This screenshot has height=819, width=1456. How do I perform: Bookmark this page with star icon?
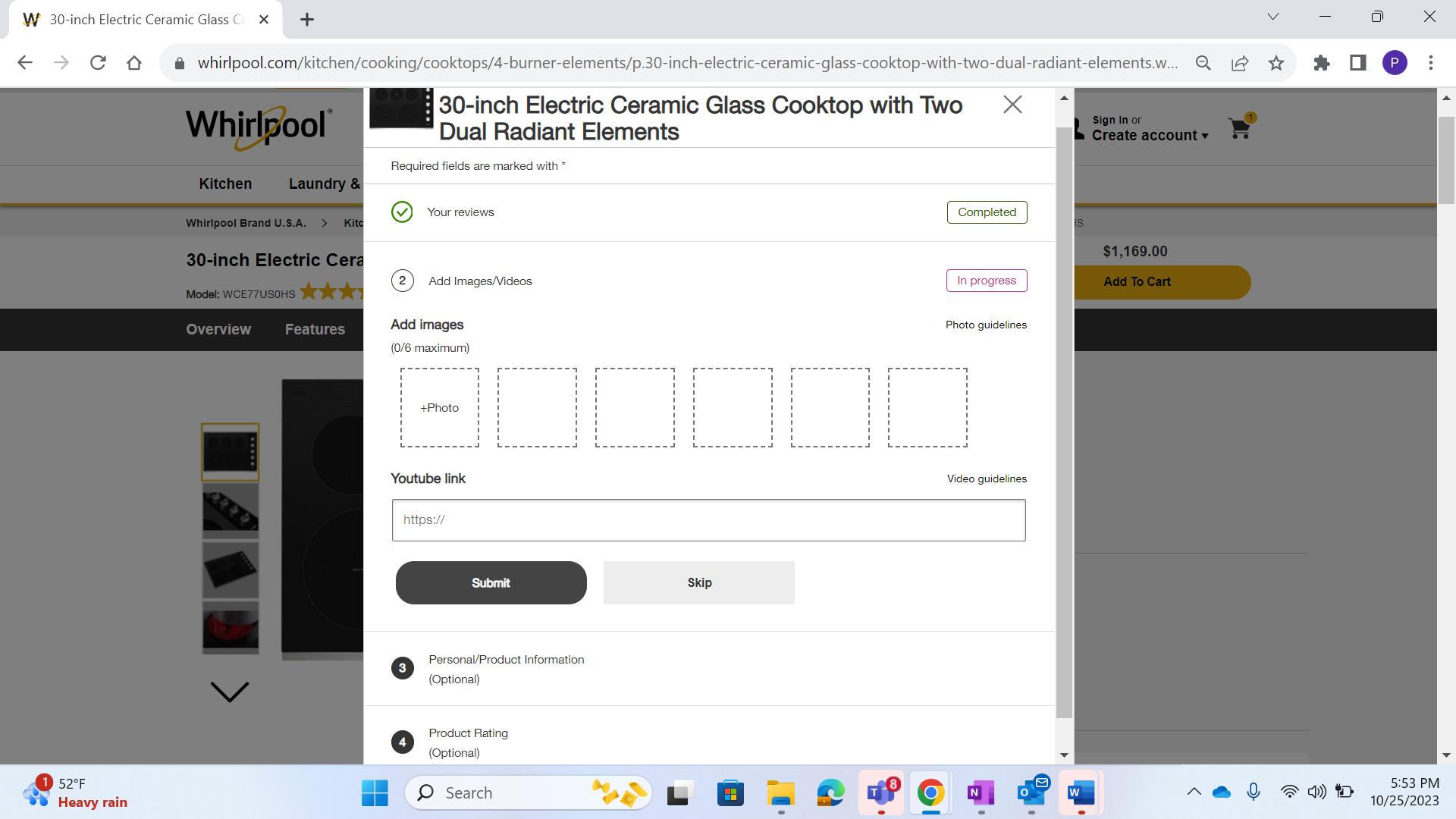1276,63
